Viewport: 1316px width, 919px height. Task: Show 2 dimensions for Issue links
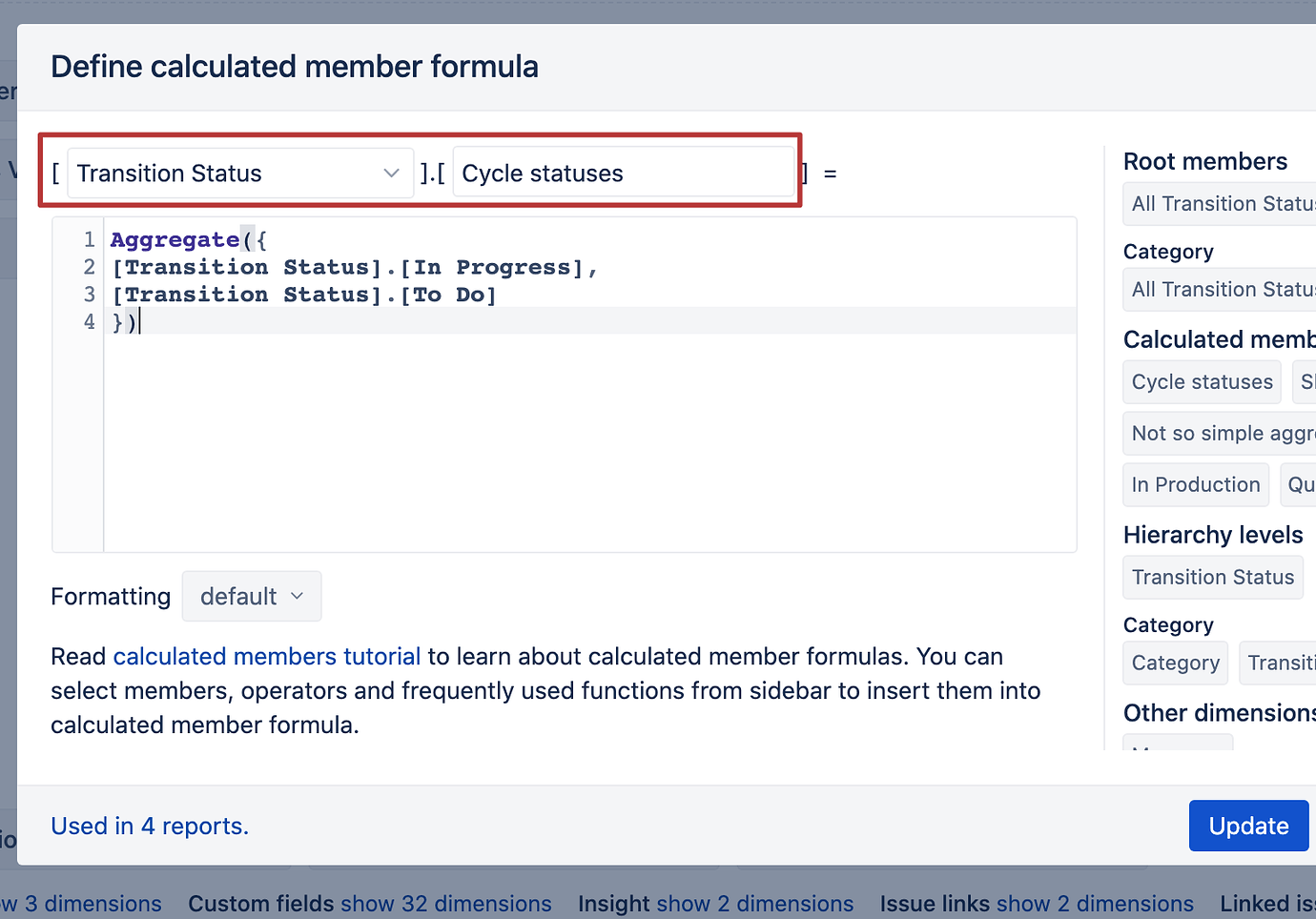(x=1095, y=904)
